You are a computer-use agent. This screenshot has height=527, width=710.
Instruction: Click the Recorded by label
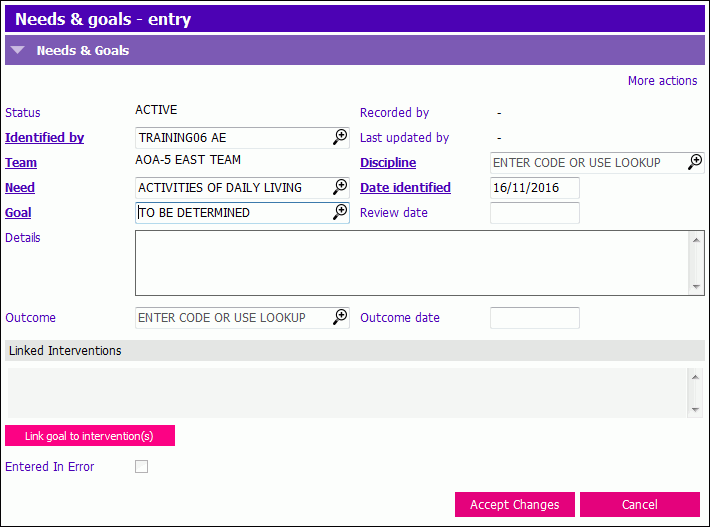(x=394, y=112)
